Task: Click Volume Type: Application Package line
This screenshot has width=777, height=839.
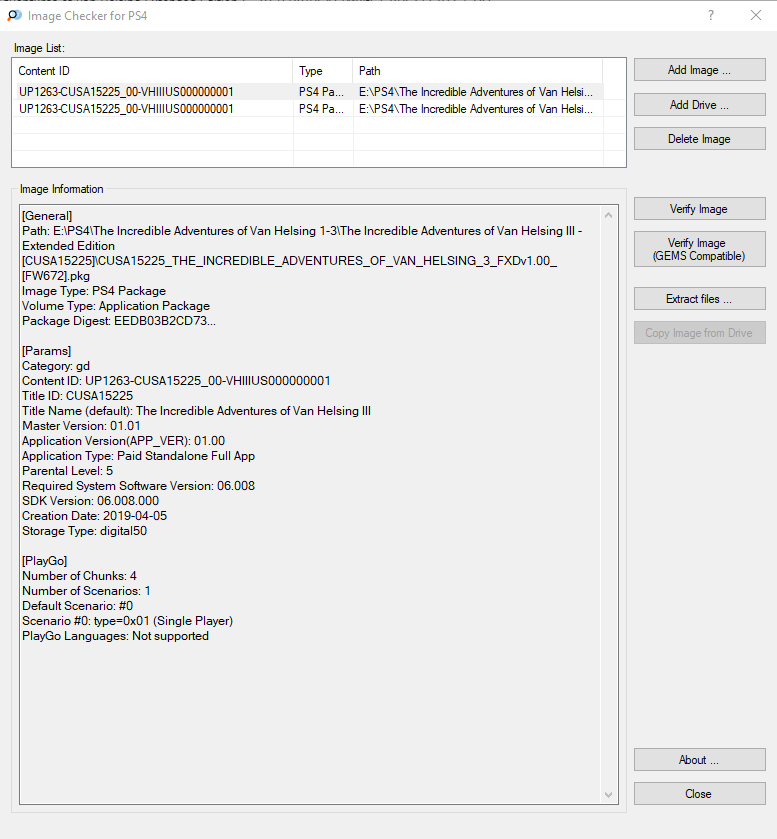Action: pyautogui.click(x=116, y=306)
